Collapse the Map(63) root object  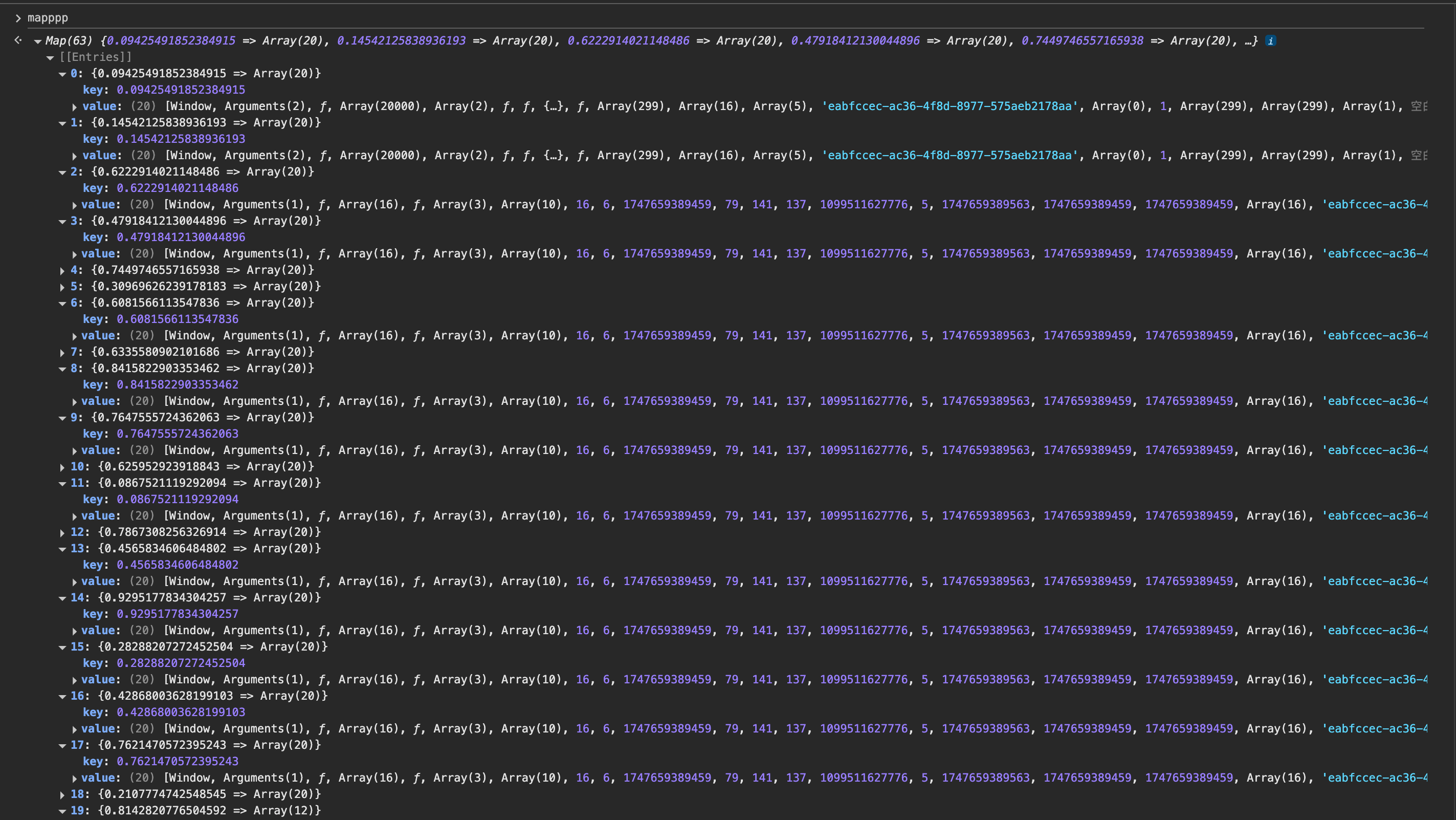click(38, 41)
